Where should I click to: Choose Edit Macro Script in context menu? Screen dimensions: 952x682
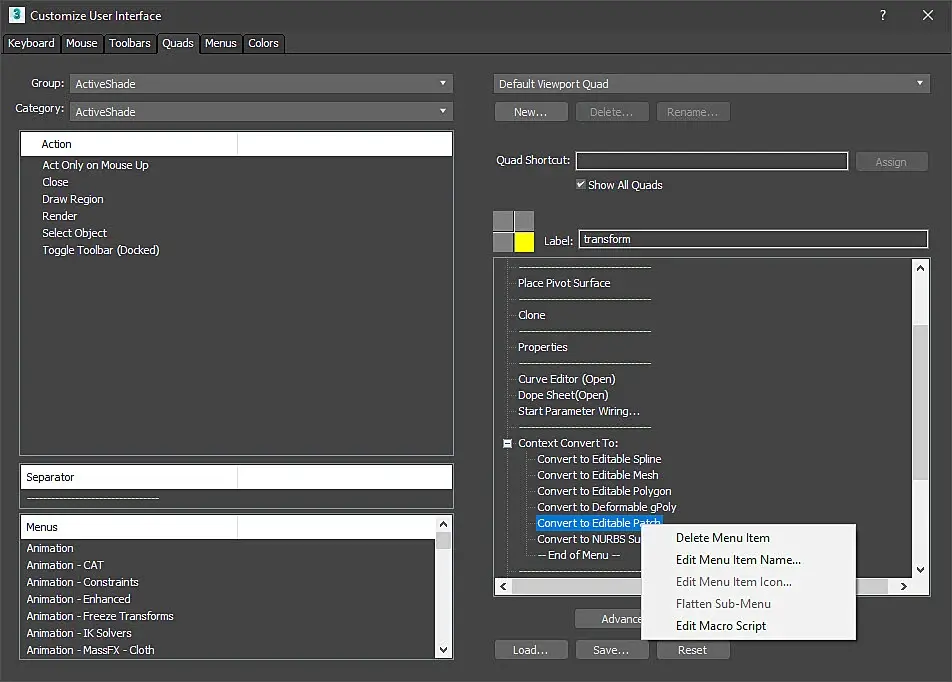click(720, 626)
